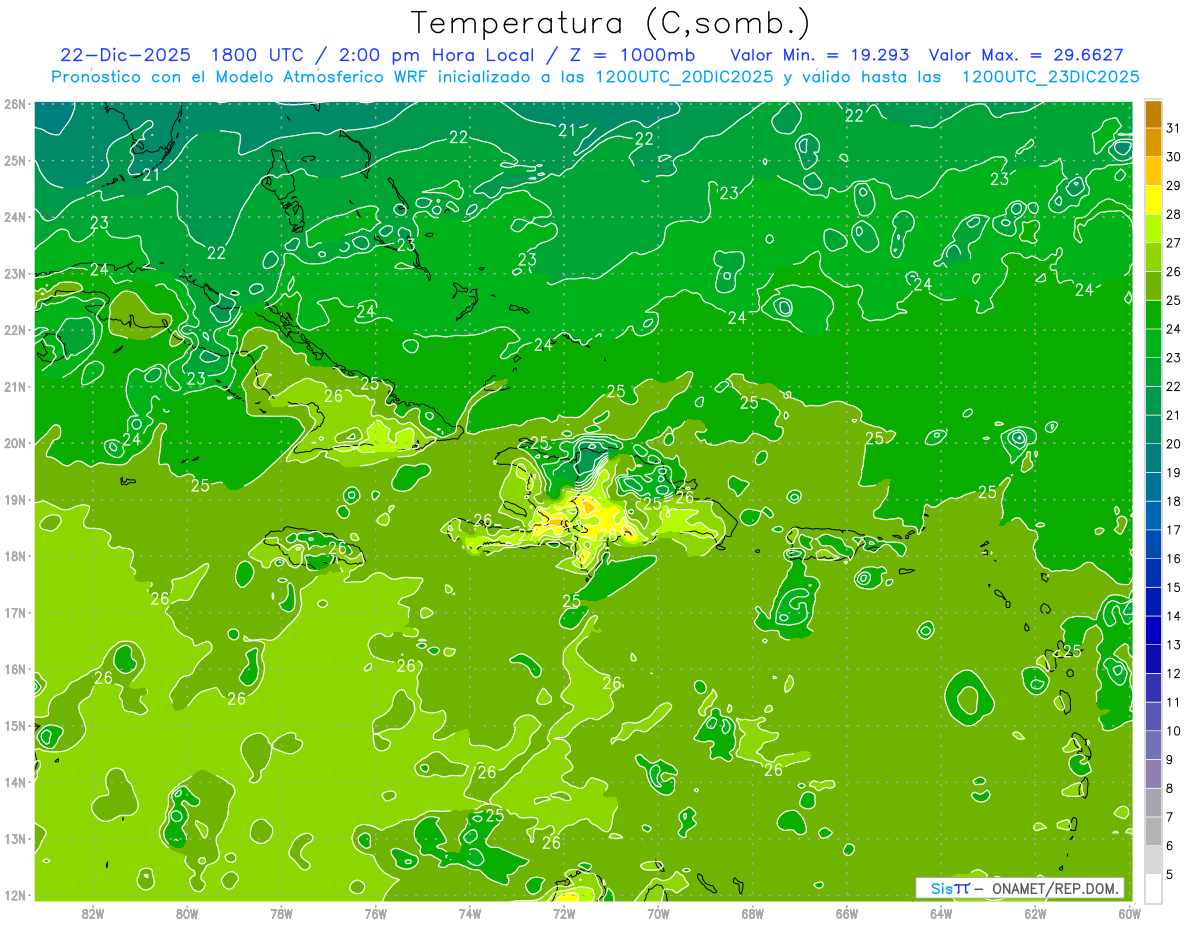Select the "1200UTC_23DIC2025" valid-until timestamp

pyautogui.click(x=1050, y=77)
